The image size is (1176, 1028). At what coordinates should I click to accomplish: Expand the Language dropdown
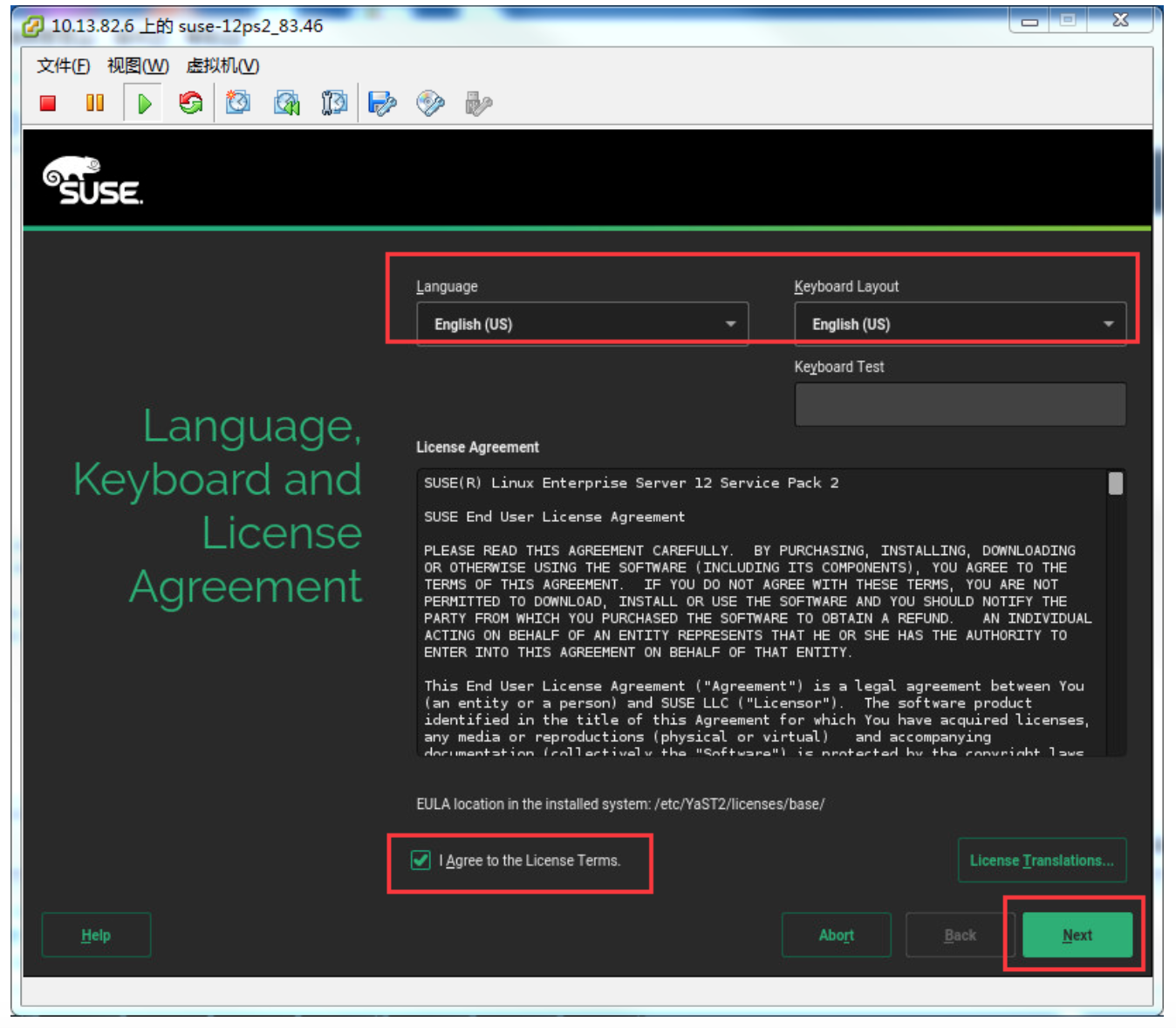(x=582, y=325)
